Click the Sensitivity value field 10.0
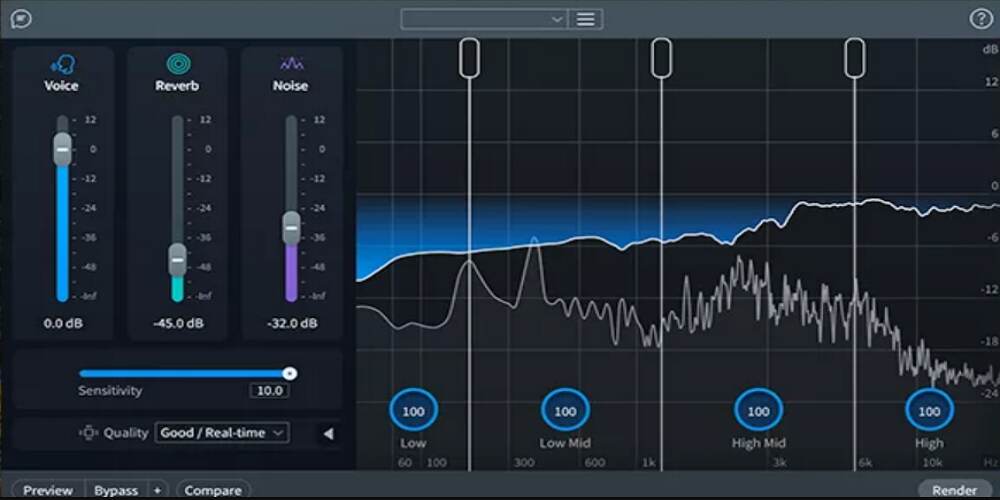Screen dimensions: 1000x500 pos(269,390)
